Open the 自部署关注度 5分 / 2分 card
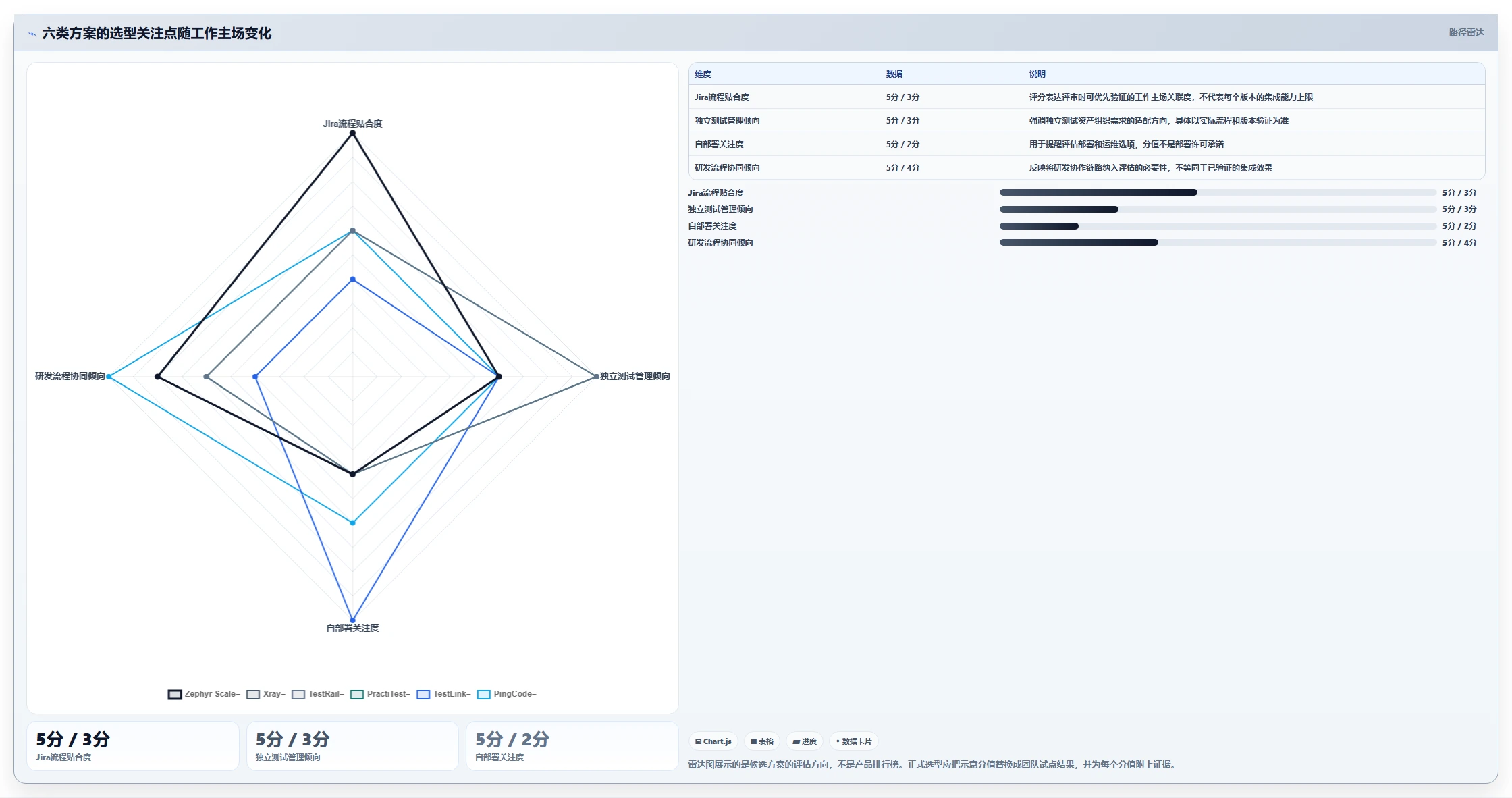1512x798 pixels. [572, 746]
